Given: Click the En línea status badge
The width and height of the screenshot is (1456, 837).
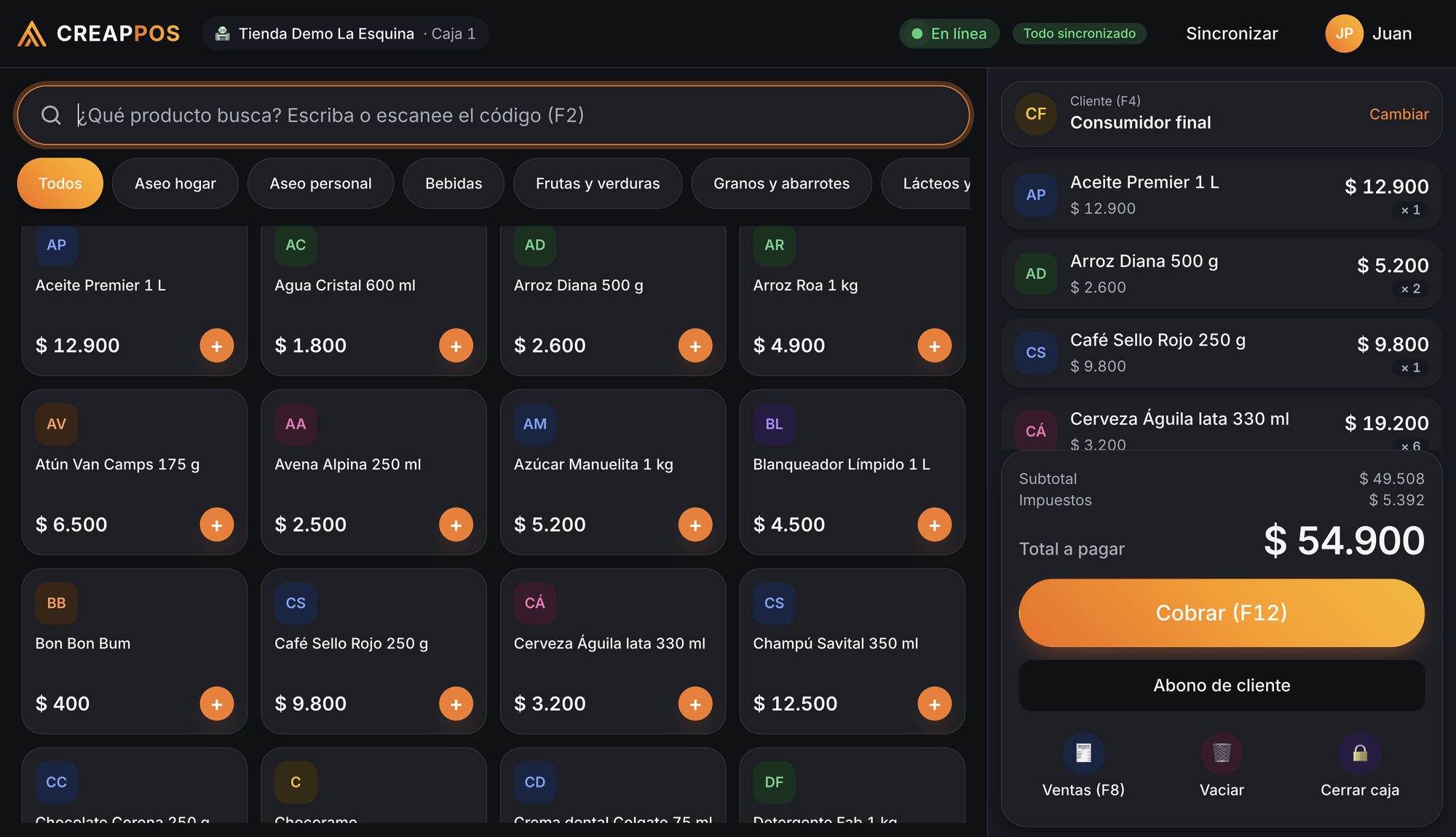Looking at the screenshot, I should point(949,33).
